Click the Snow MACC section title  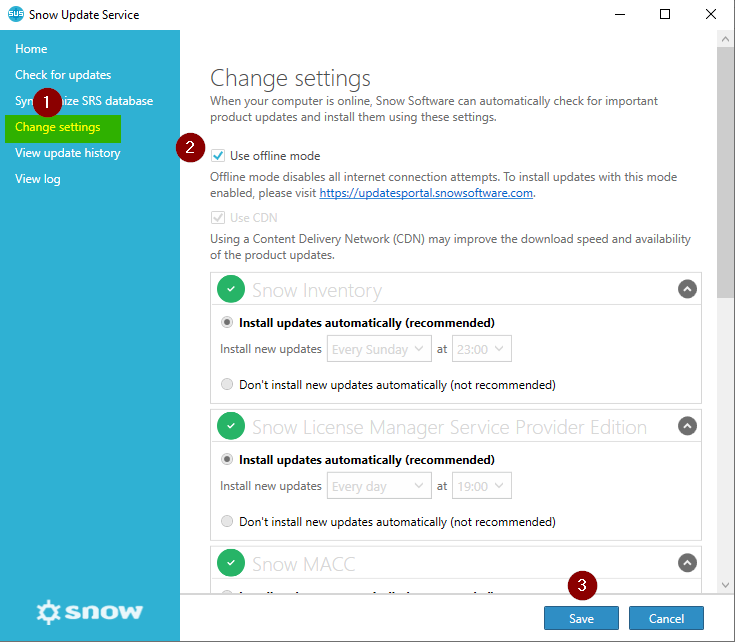coord(304,564)
